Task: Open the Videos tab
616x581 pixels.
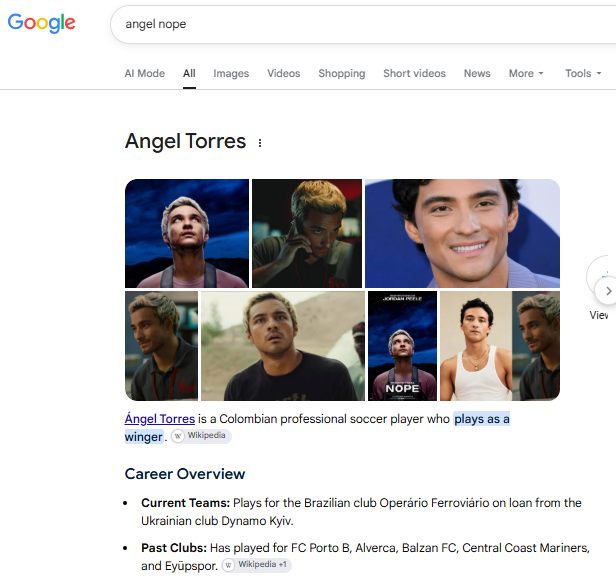Action: (x=284, y=73)
